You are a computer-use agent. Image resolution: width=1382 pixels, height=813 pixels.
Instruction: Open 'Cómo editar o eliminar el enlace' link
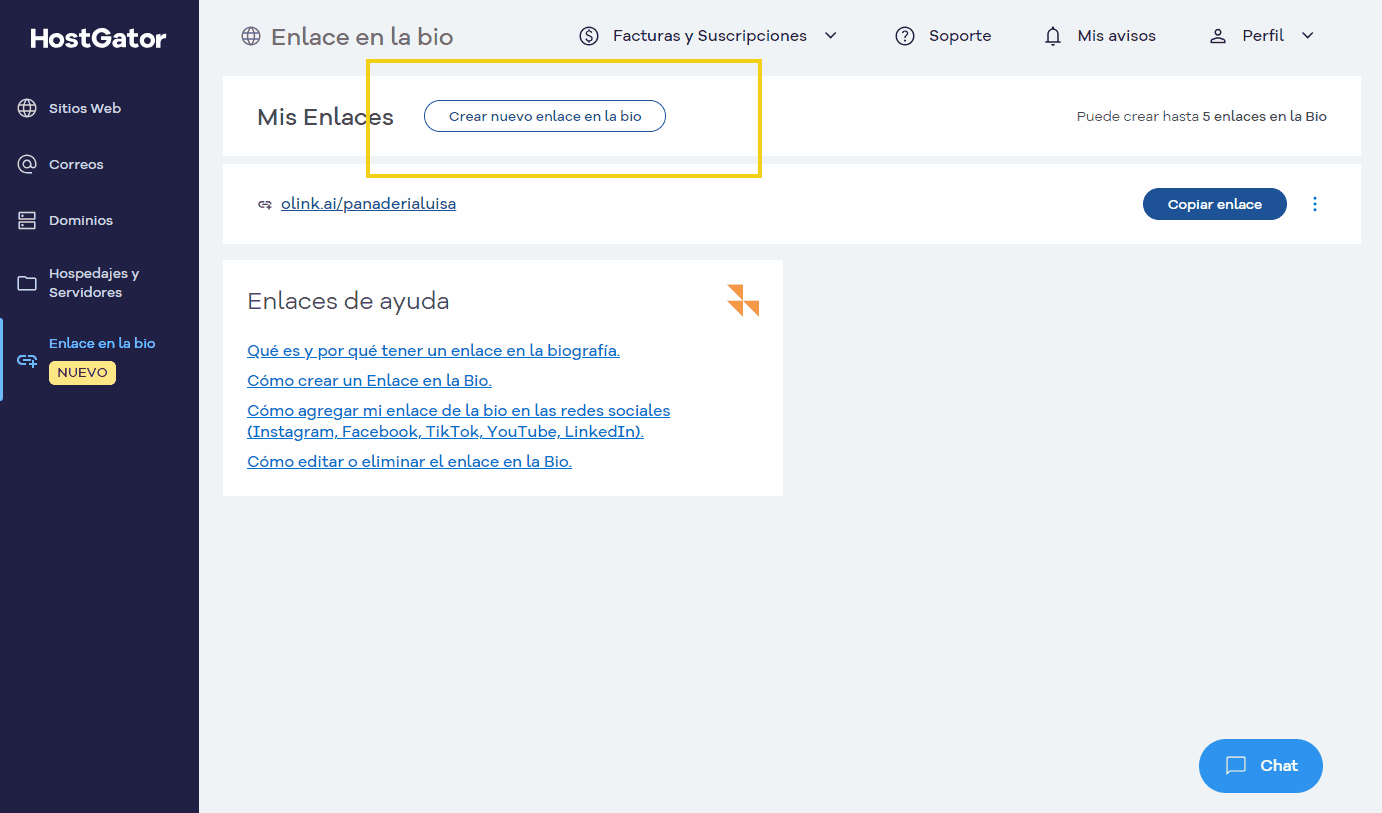point(409,462)
